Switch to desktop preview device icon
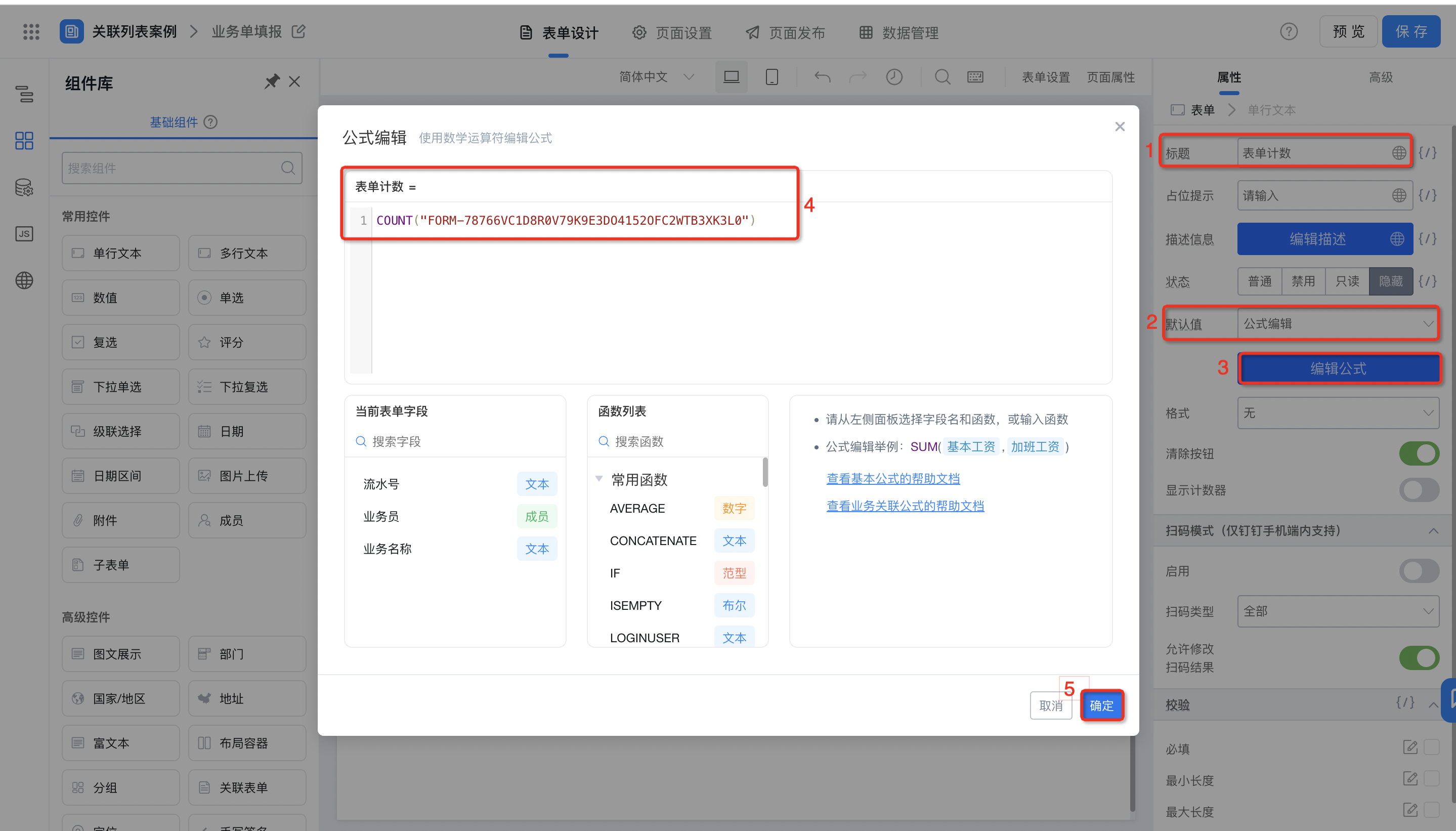 click(x=731, y=76)
